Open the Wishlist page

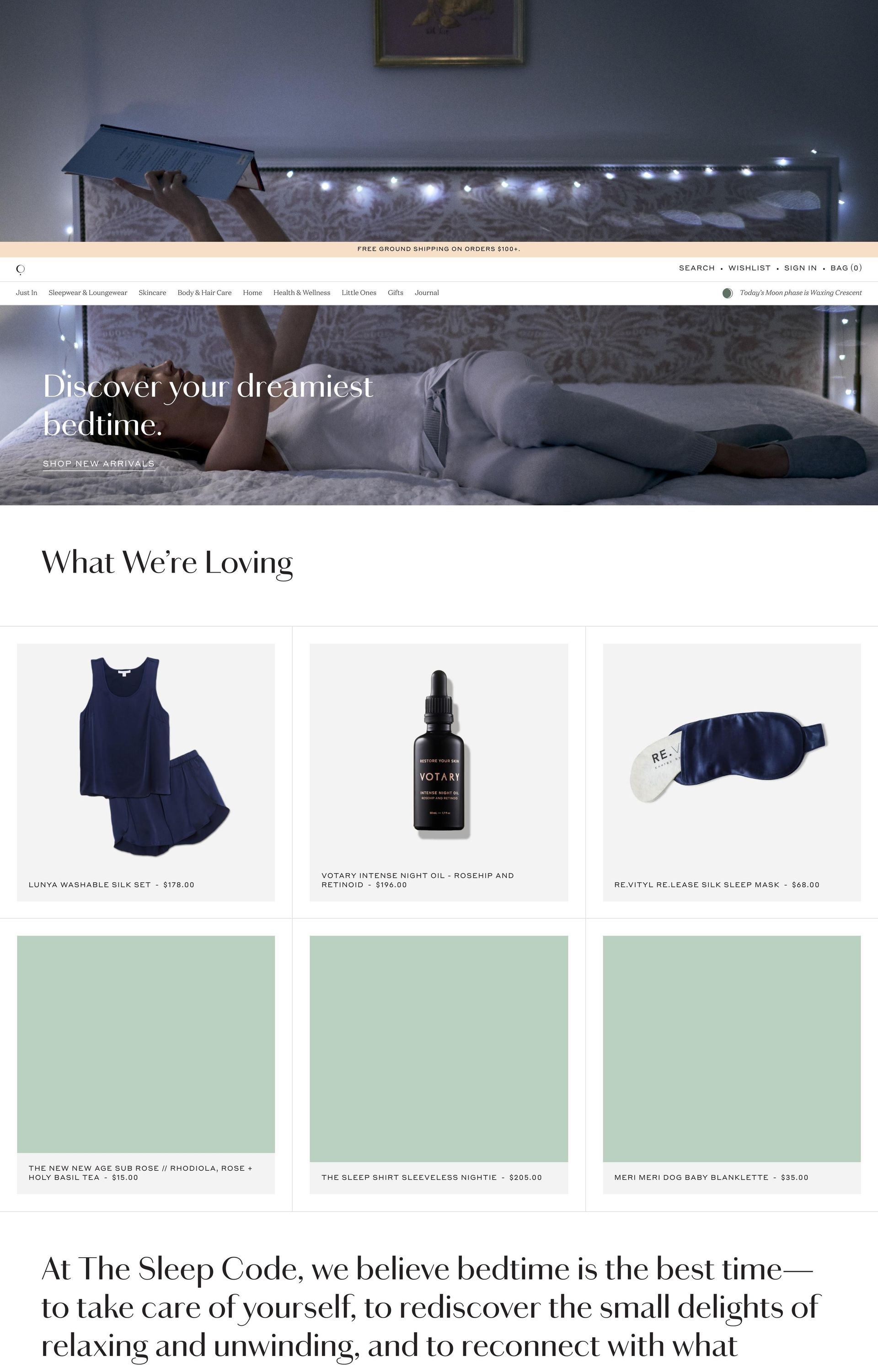point(749,268)
